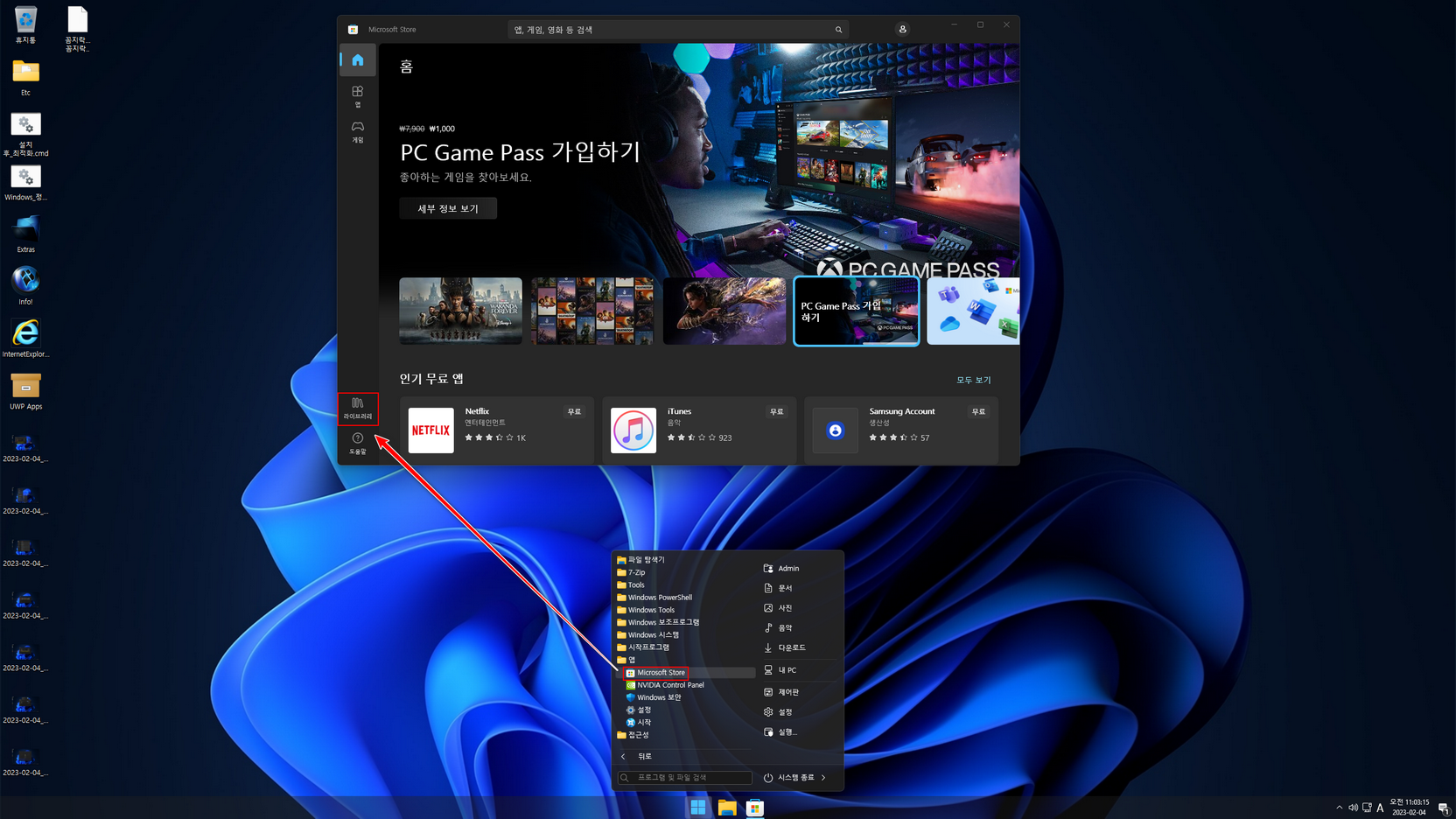Open the Games (게임) section in Store sidebar
This screenshot has width=1456, height=819.
point(358,132)
